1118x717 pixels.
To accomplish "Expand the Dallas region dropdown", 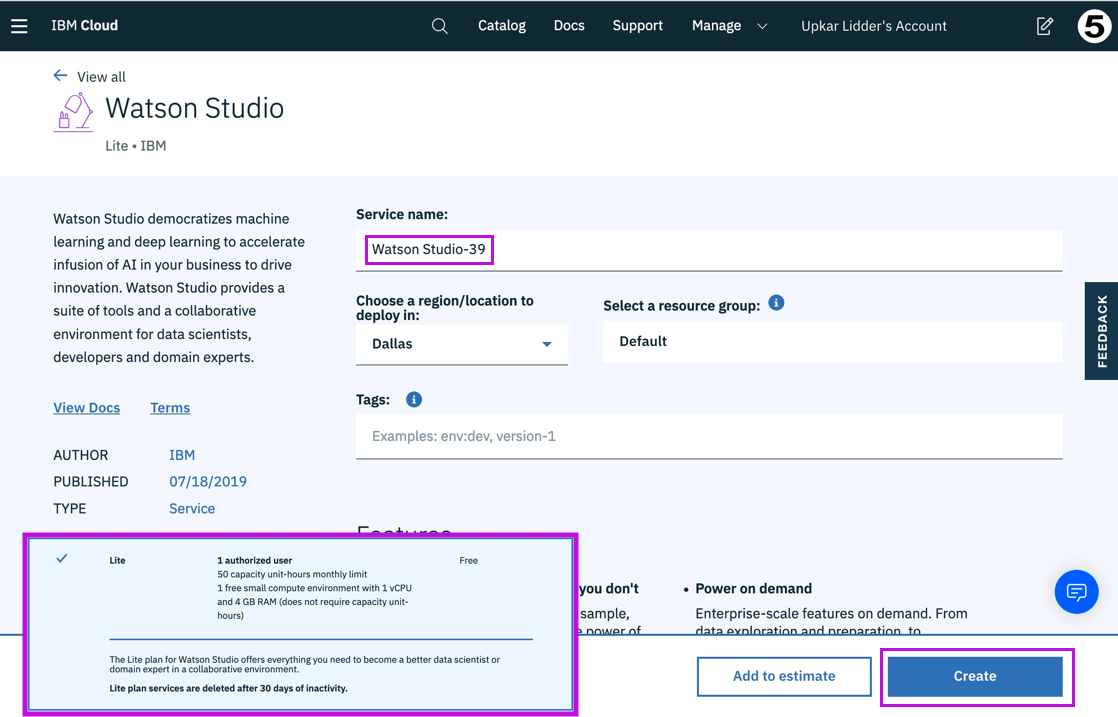I will point(462,344).
